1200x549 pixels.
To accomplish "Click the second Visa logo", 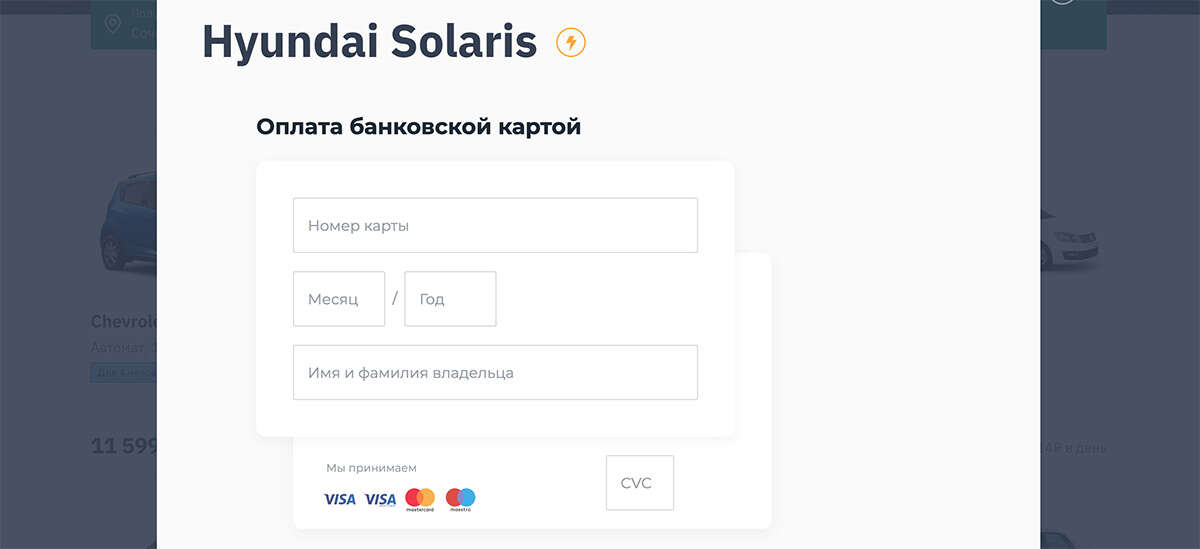I will pos(380,499).
